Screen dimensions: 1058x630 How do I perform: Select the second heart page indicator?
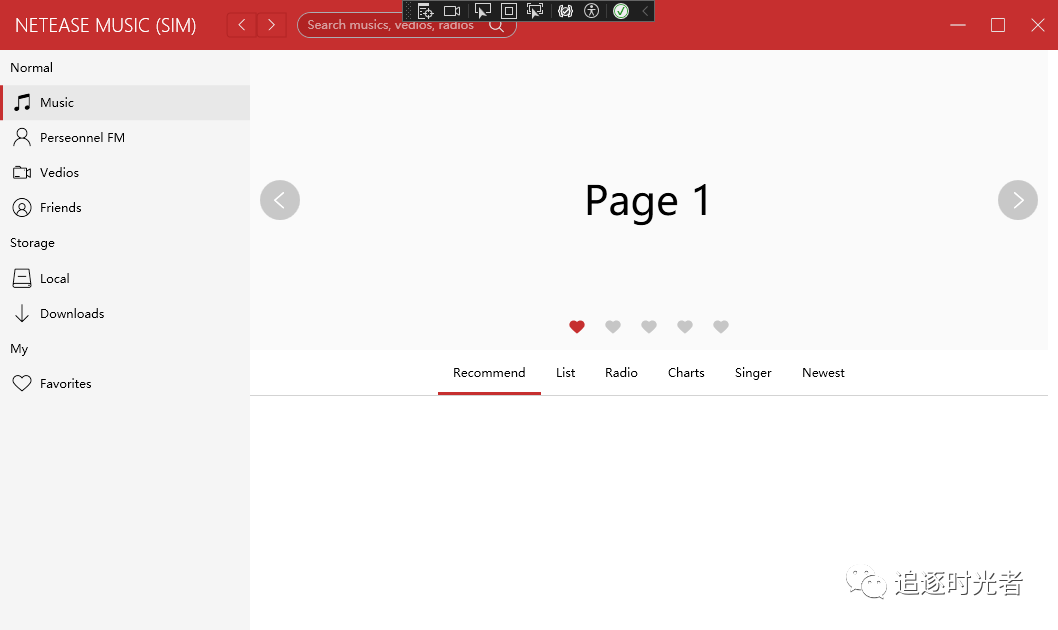(x=613, y=326)
